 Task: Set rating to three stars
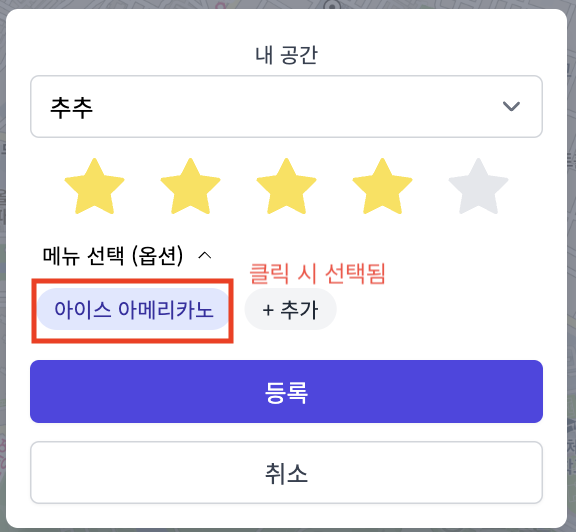[286, 187]
